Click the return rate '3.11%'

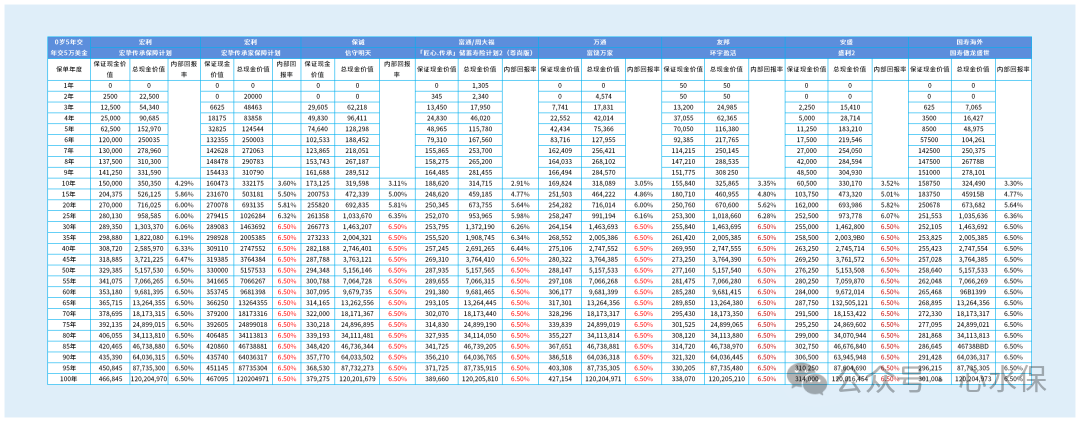pos(398,184)
